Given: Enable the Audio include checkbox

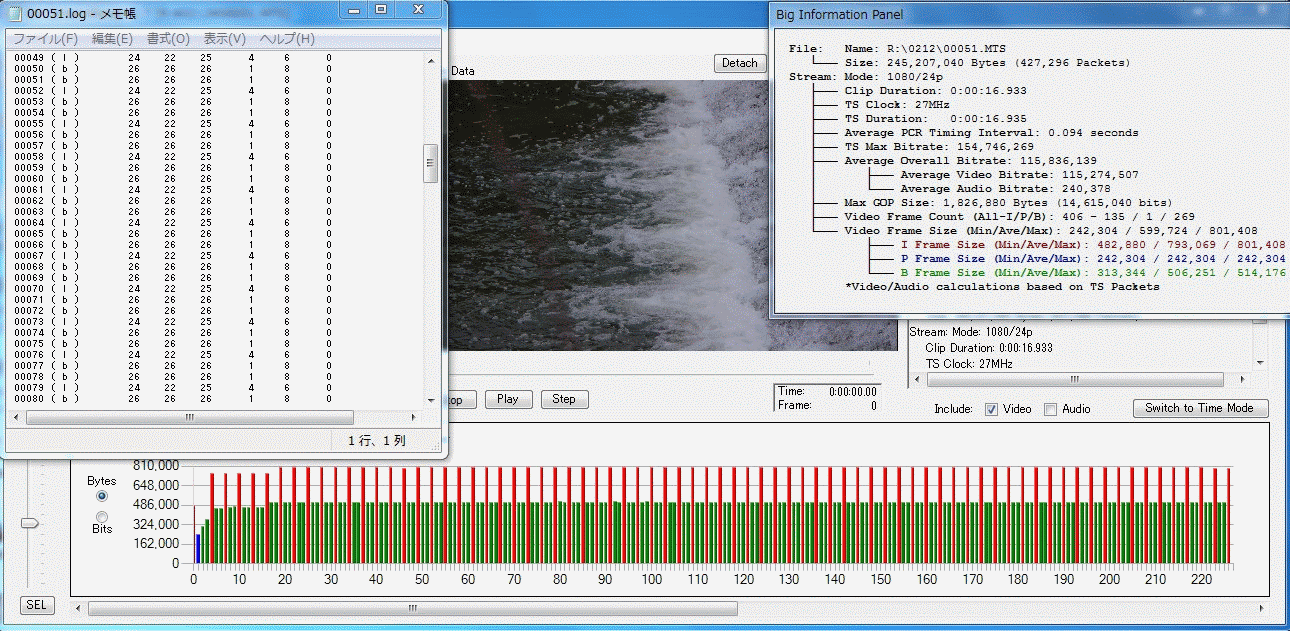Looking at the screenshot, I should [1050, 409].
